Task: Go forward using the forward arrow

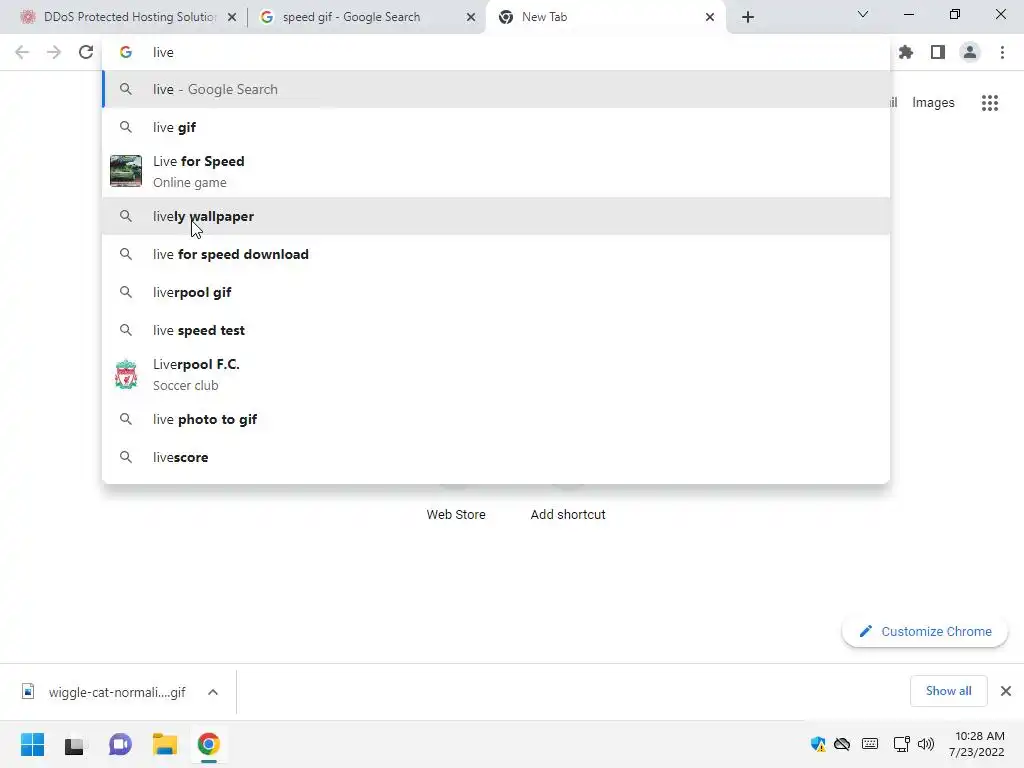Action: [54, 52]
